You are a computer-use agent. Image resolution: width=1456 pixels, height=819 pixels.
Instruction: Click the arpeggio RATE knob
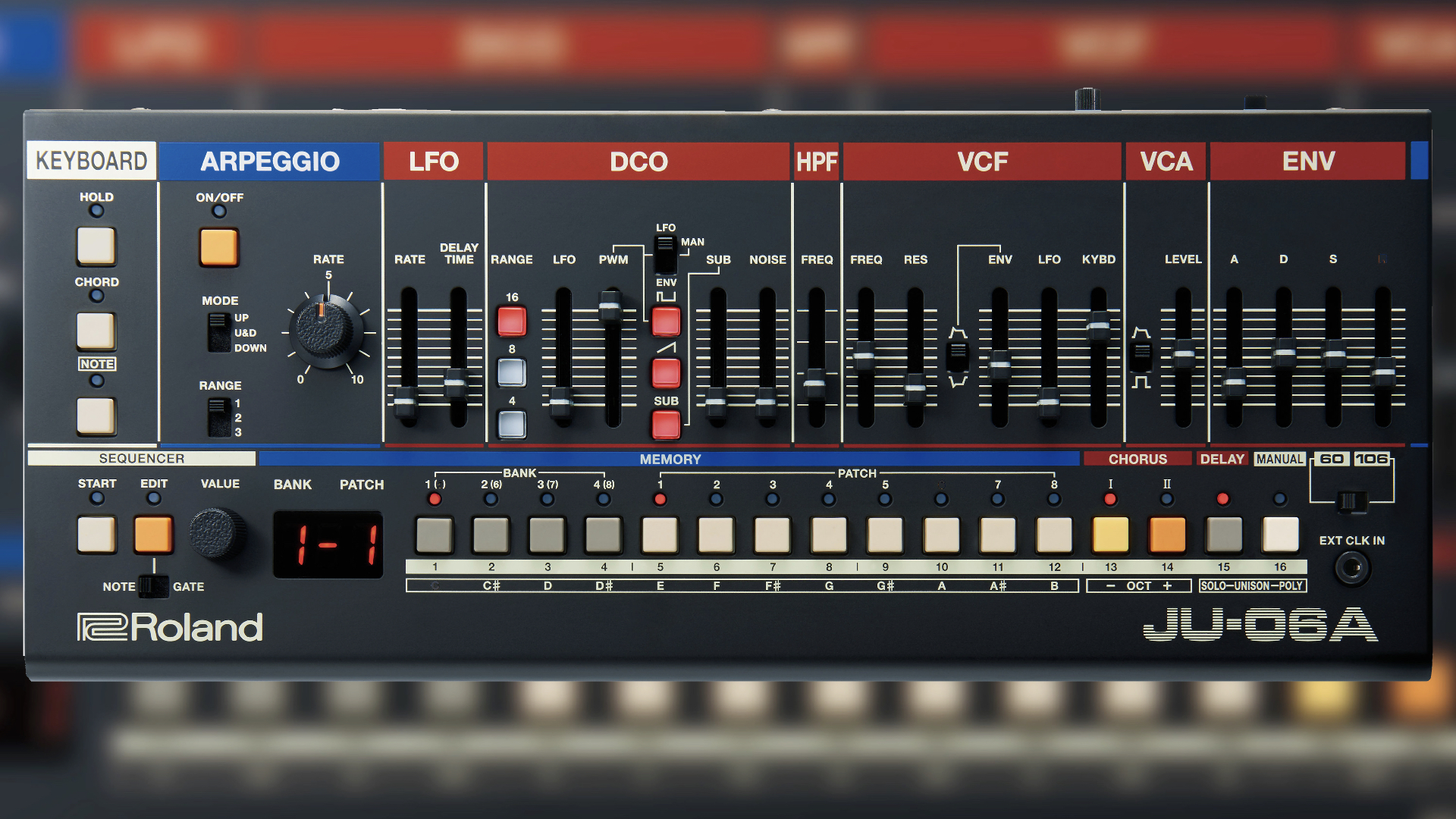(326, 331)
